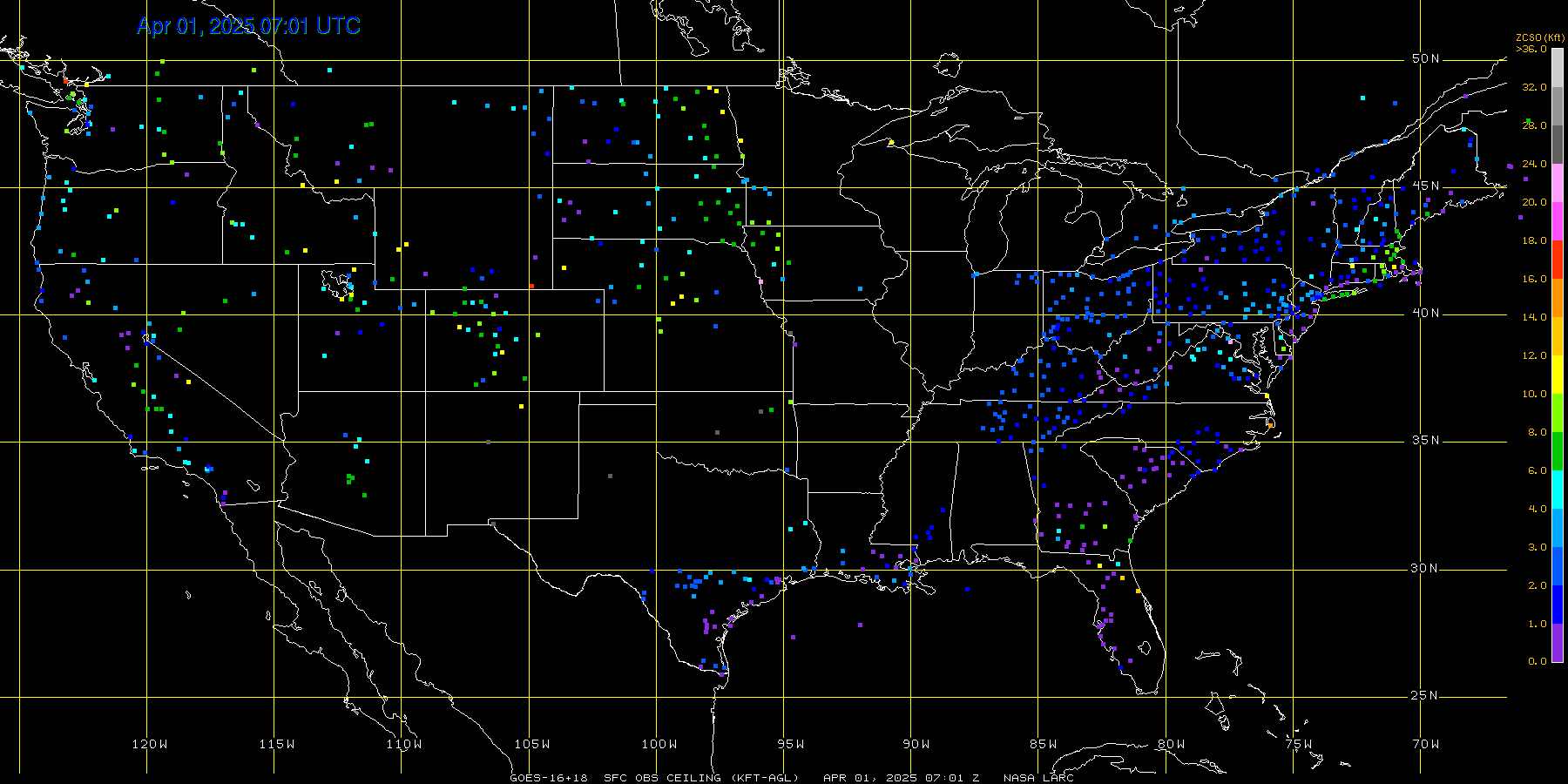Select the '1.0' legend value

pos(1538,624)
